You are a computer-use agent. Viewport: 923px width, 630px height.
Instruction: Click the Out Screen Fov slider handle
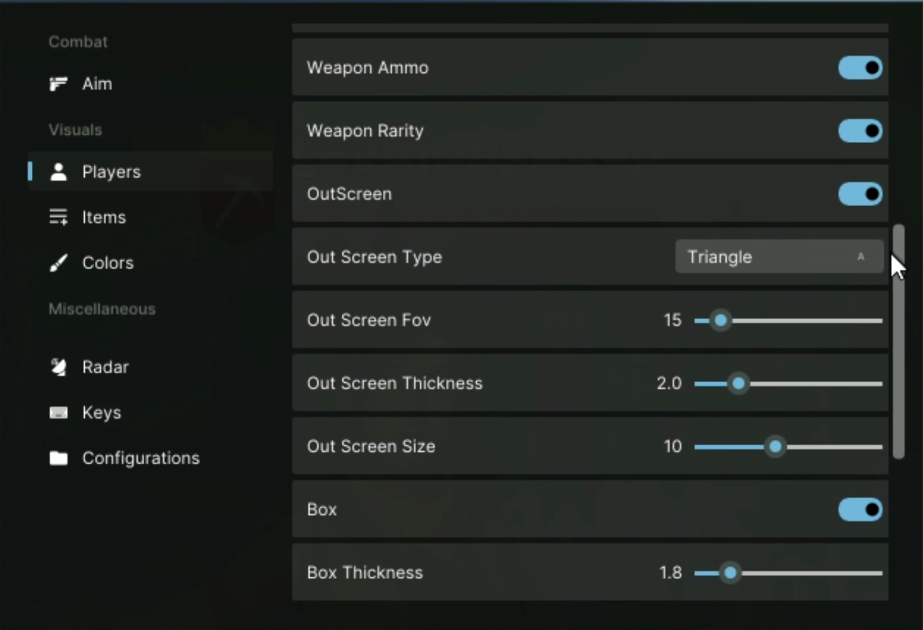720,321
